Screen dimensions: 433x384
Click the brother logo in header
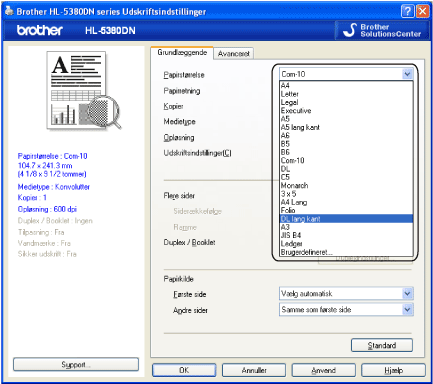tap(39, 30)
